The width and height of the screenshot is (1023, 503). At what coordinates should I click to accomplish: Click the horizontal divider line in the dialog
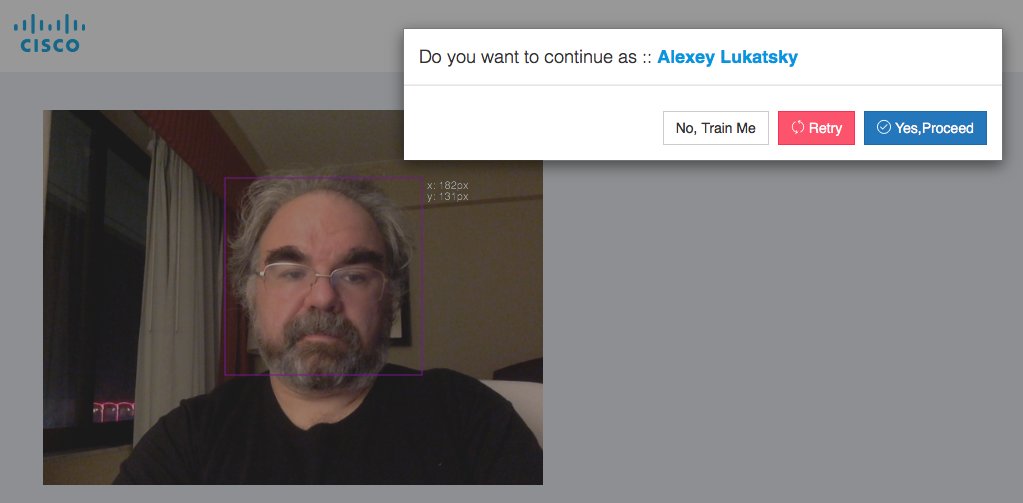coord(703,85)
